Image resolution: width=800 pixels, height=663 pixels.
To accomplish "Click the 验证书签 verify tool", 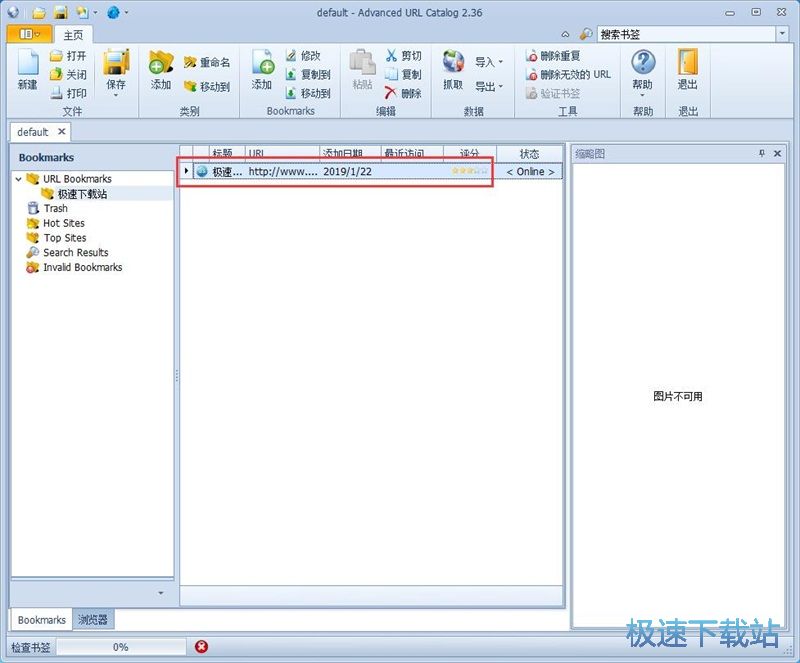I will [x=553, y=93].
